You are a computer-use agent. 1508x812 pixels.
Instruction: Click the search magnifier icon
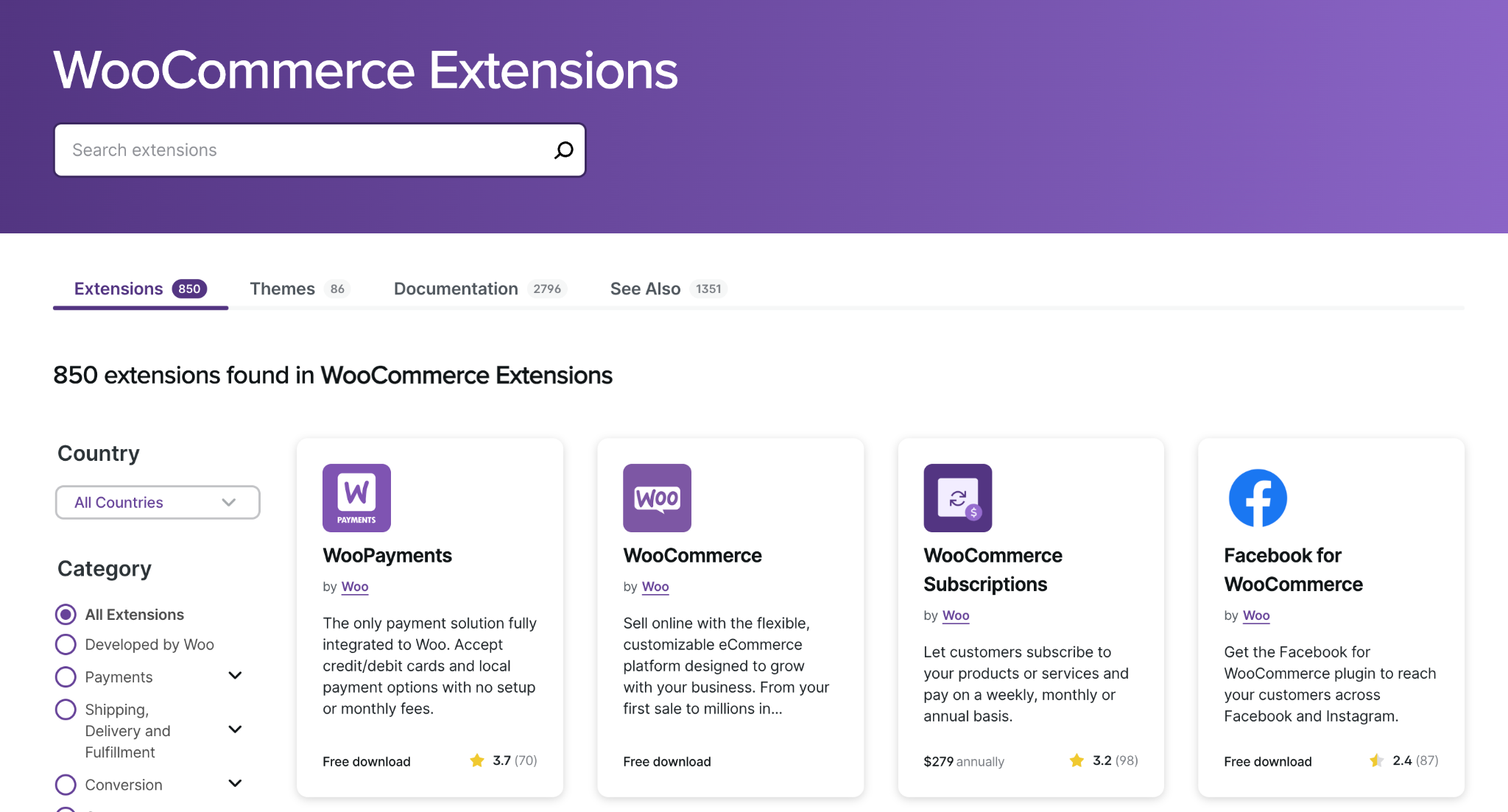click(x=564, y=150)
